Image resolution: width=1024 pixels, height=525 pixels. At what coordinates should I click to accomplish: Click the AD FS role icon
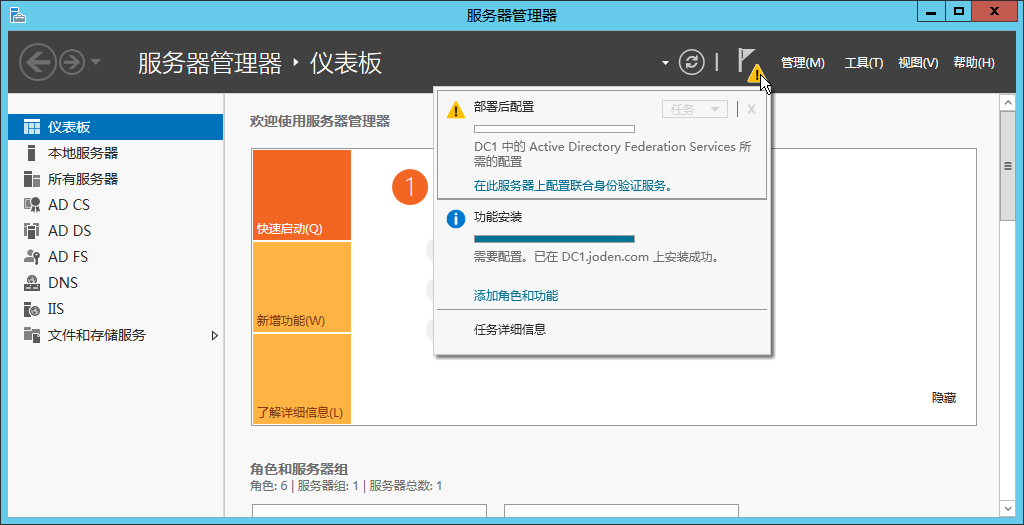31,257
